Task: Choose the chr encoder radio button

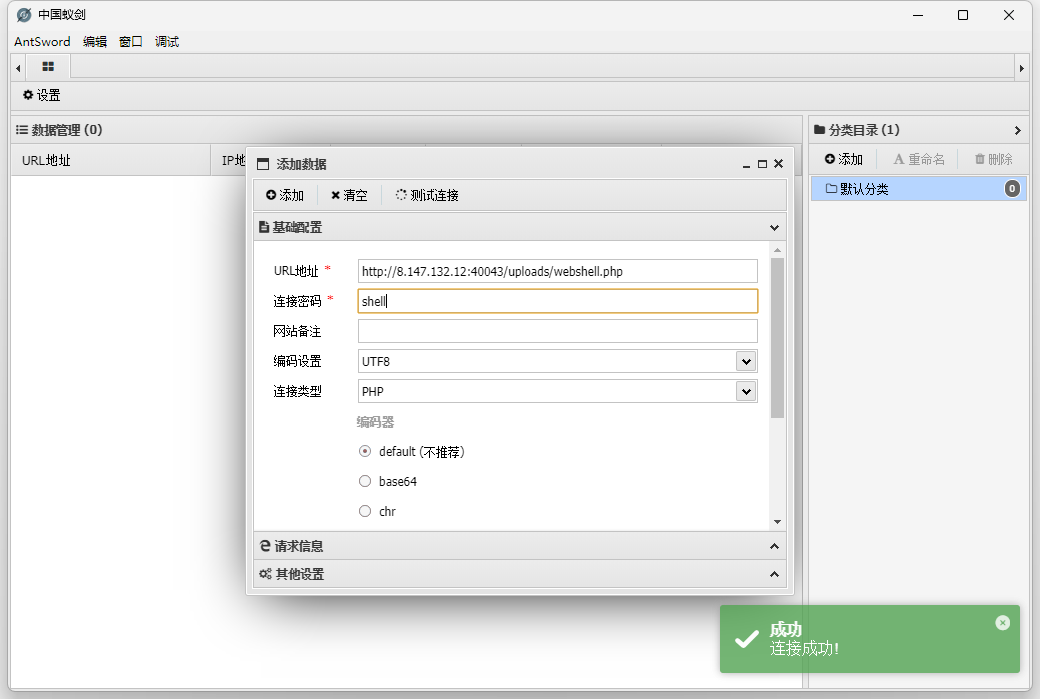Action: tap(365, 511)
